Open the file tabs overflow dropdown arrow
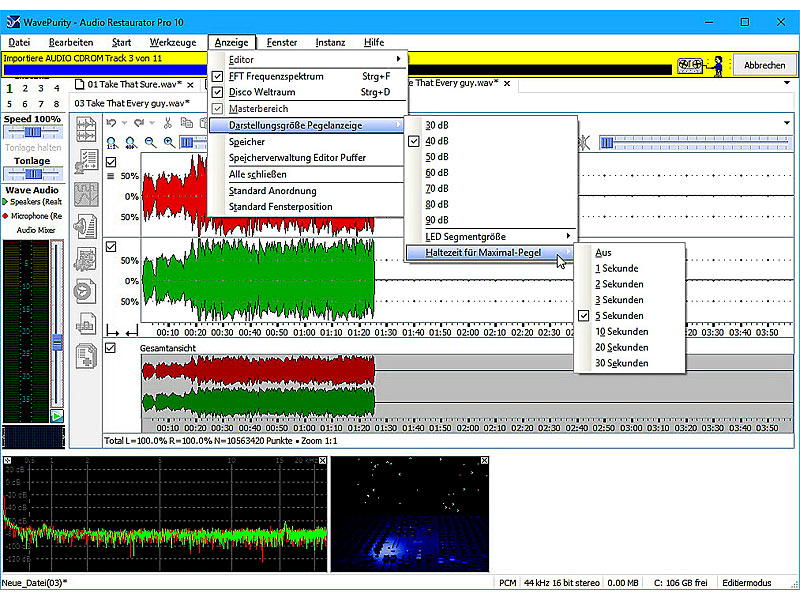This screenshot has width=800, height=600. pyautogui.click(x=787, y=83)
